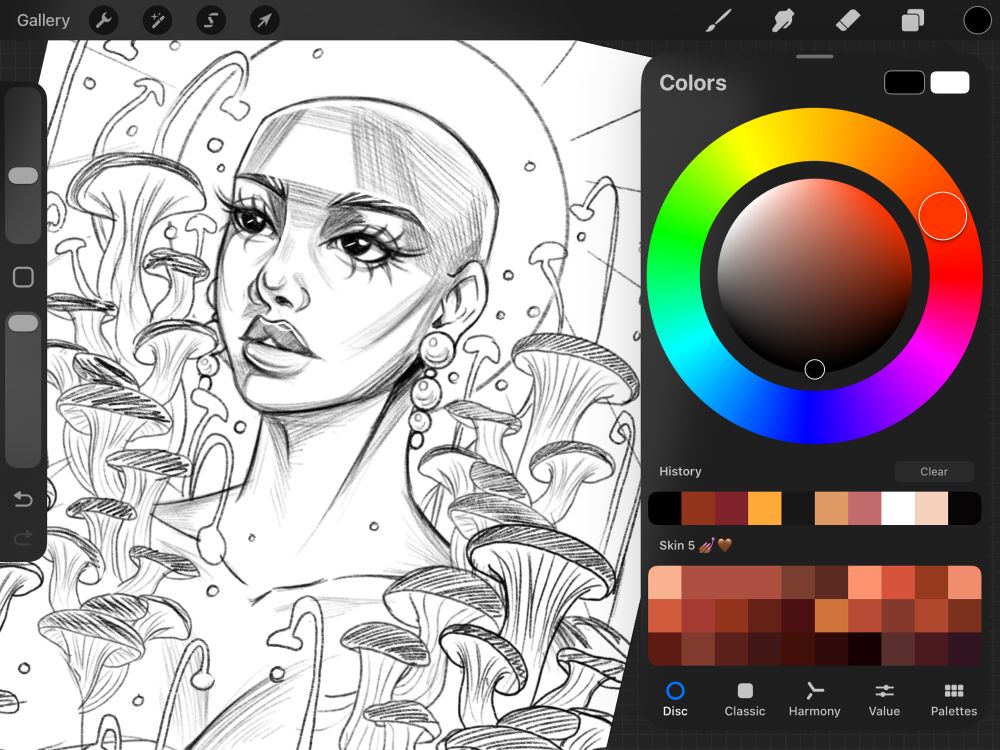Select the Eraser tool

coord(847,20)
